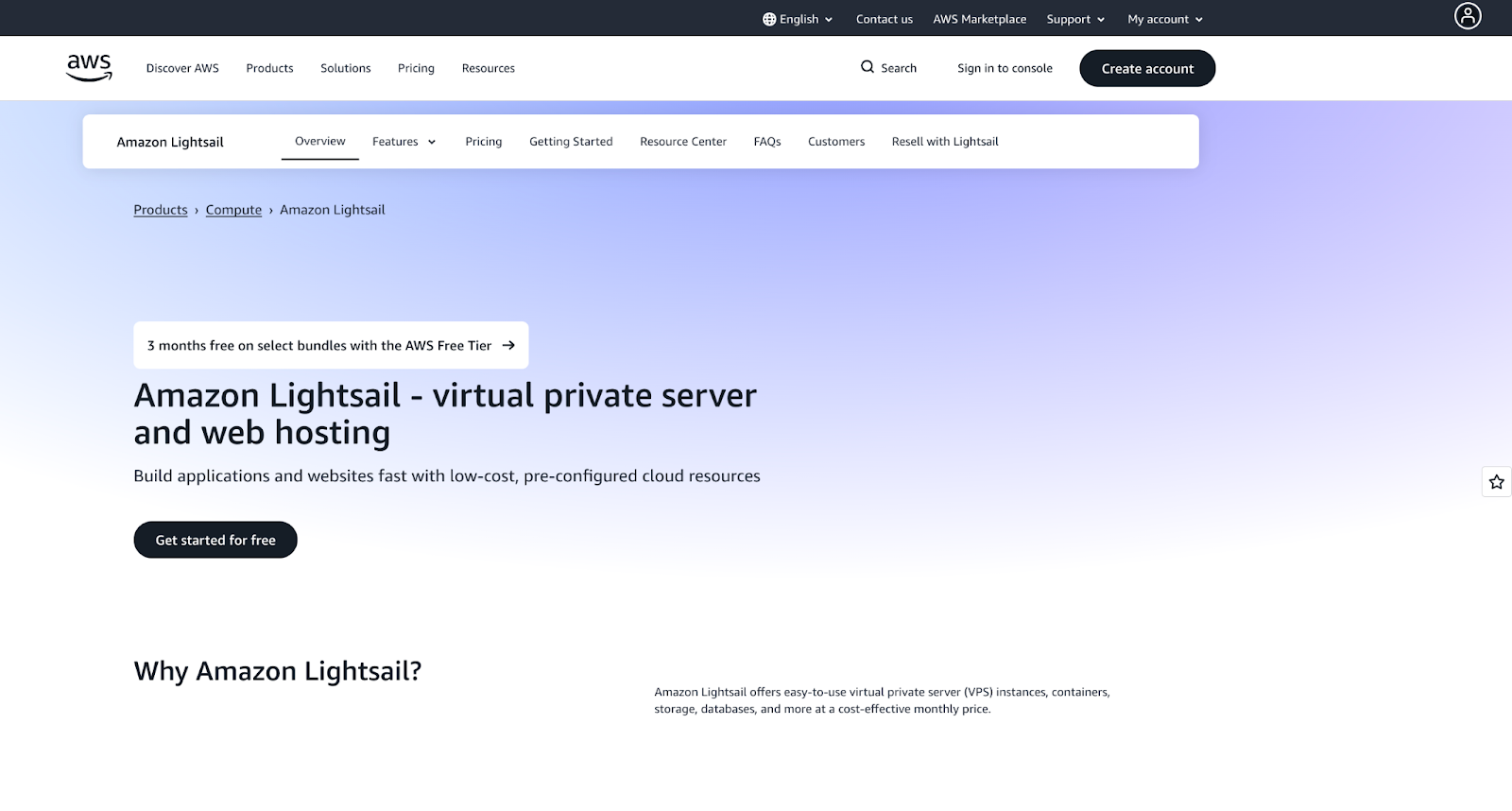Click the 'Build applications and websites fast' subtitle
The height and width of the screenshot is (811, 1512).
coord(447,475)
